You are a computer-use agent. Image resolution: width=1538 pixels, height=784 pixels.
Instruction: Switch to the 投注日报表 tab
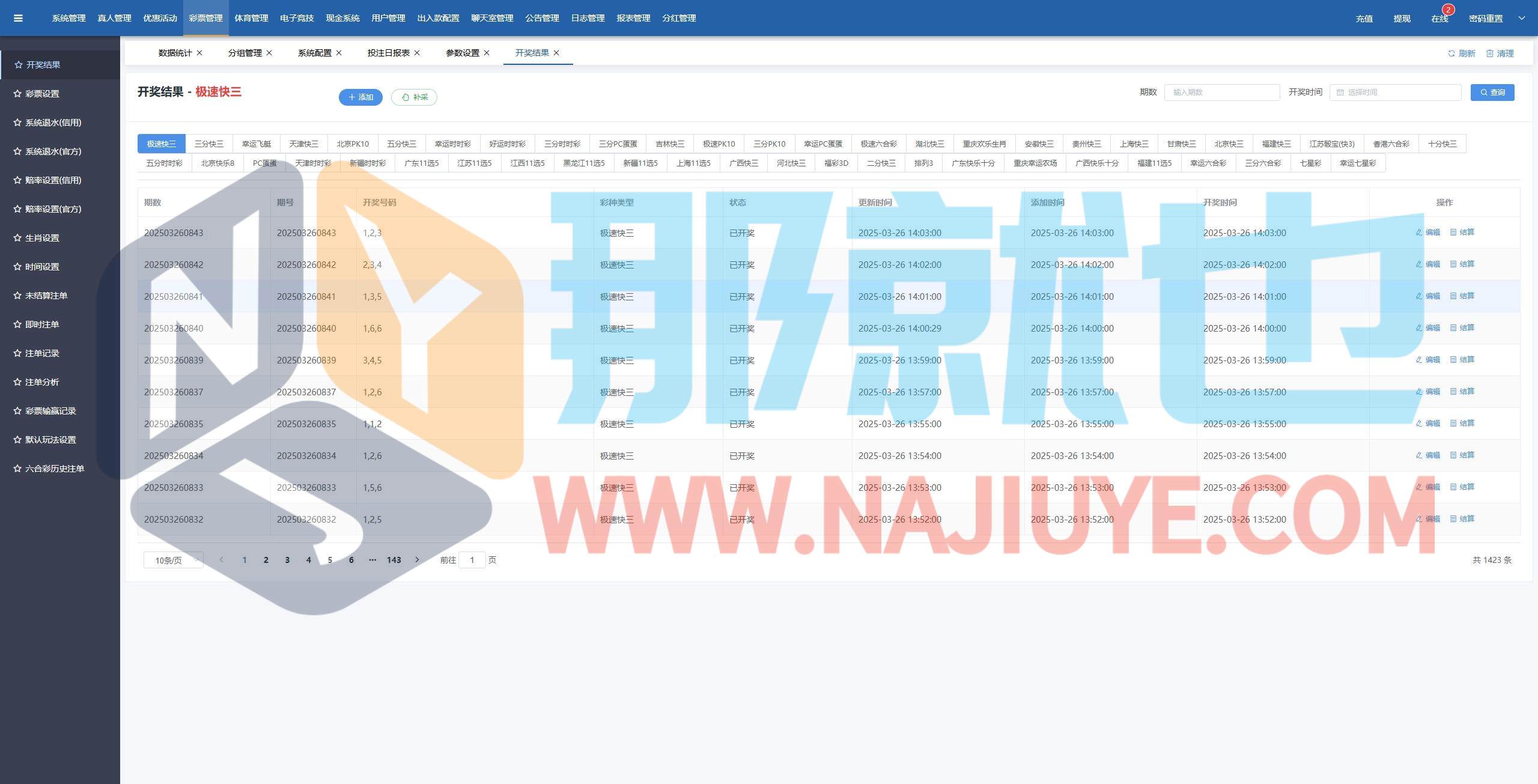tap(388, 53)
